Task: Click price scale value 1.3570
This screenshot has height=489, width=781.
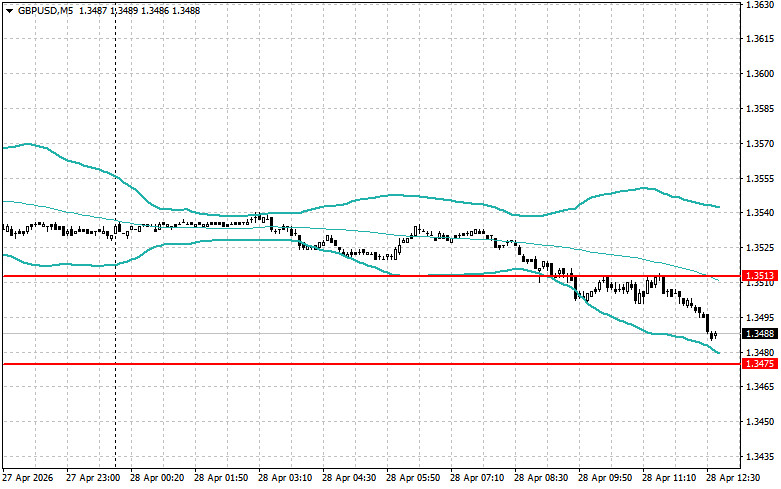Action: (x=760, y=144)
